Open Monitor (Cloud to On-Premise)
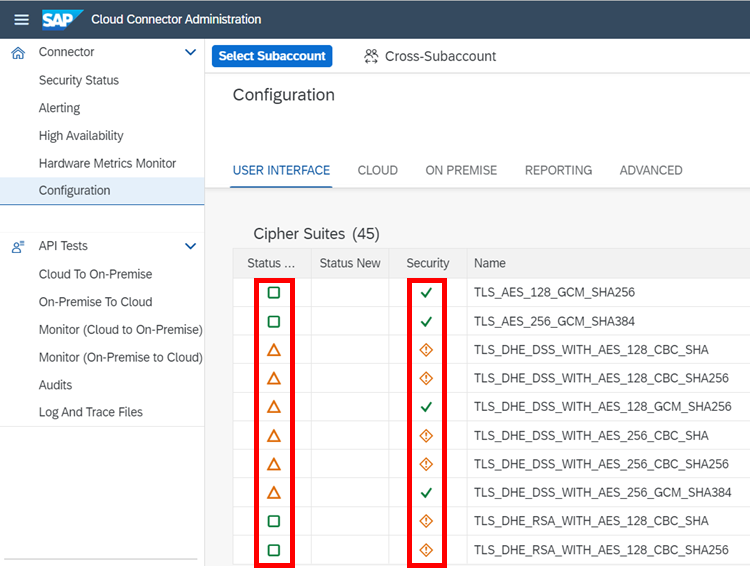This screenshot has width=750, height=568. (x=121, y=330)
